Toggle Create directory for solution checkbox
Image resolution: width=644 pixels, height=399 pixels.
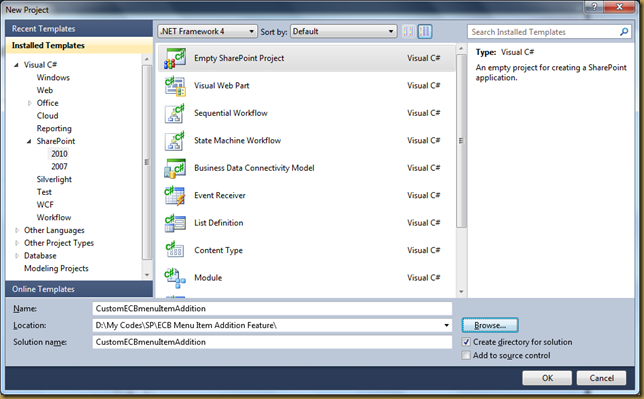(466, 342)
